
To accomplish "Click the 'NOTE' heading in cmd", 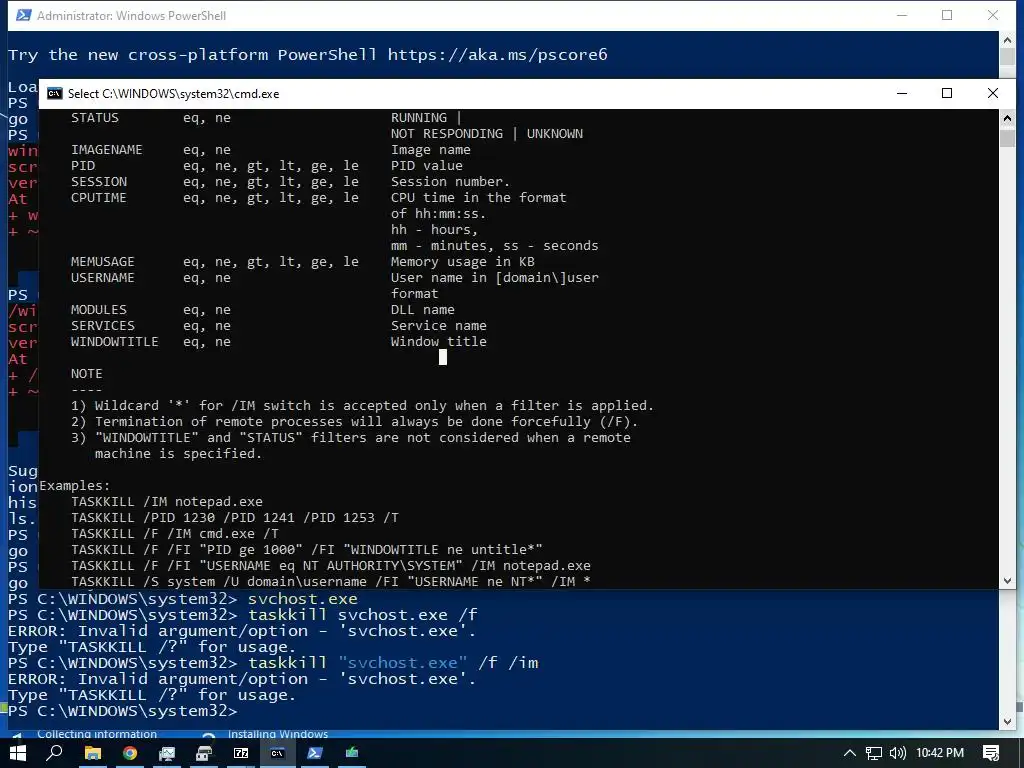I will [87, 374].
